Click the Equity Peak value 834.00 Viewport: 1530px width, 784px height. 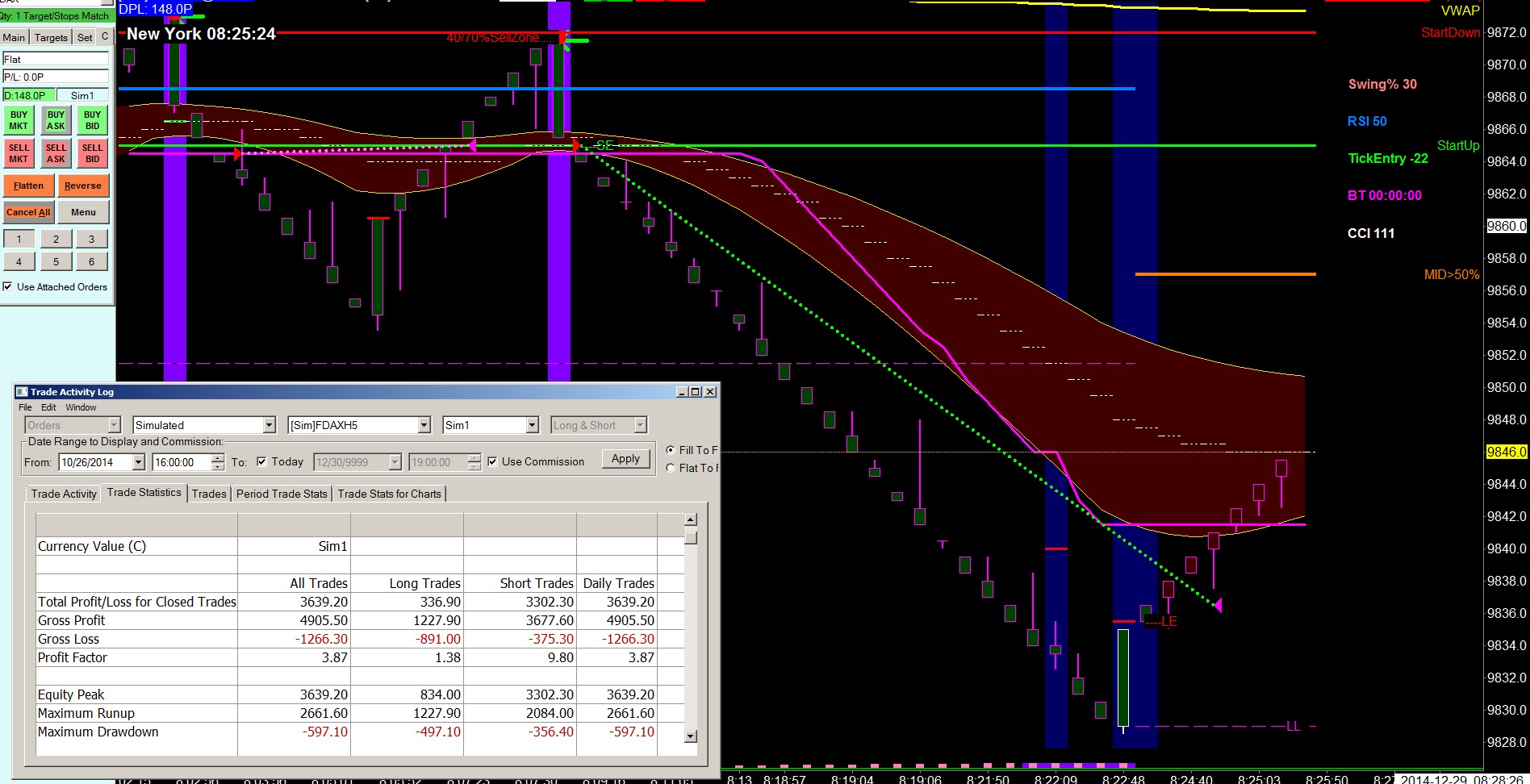click(x=440, y=694)
